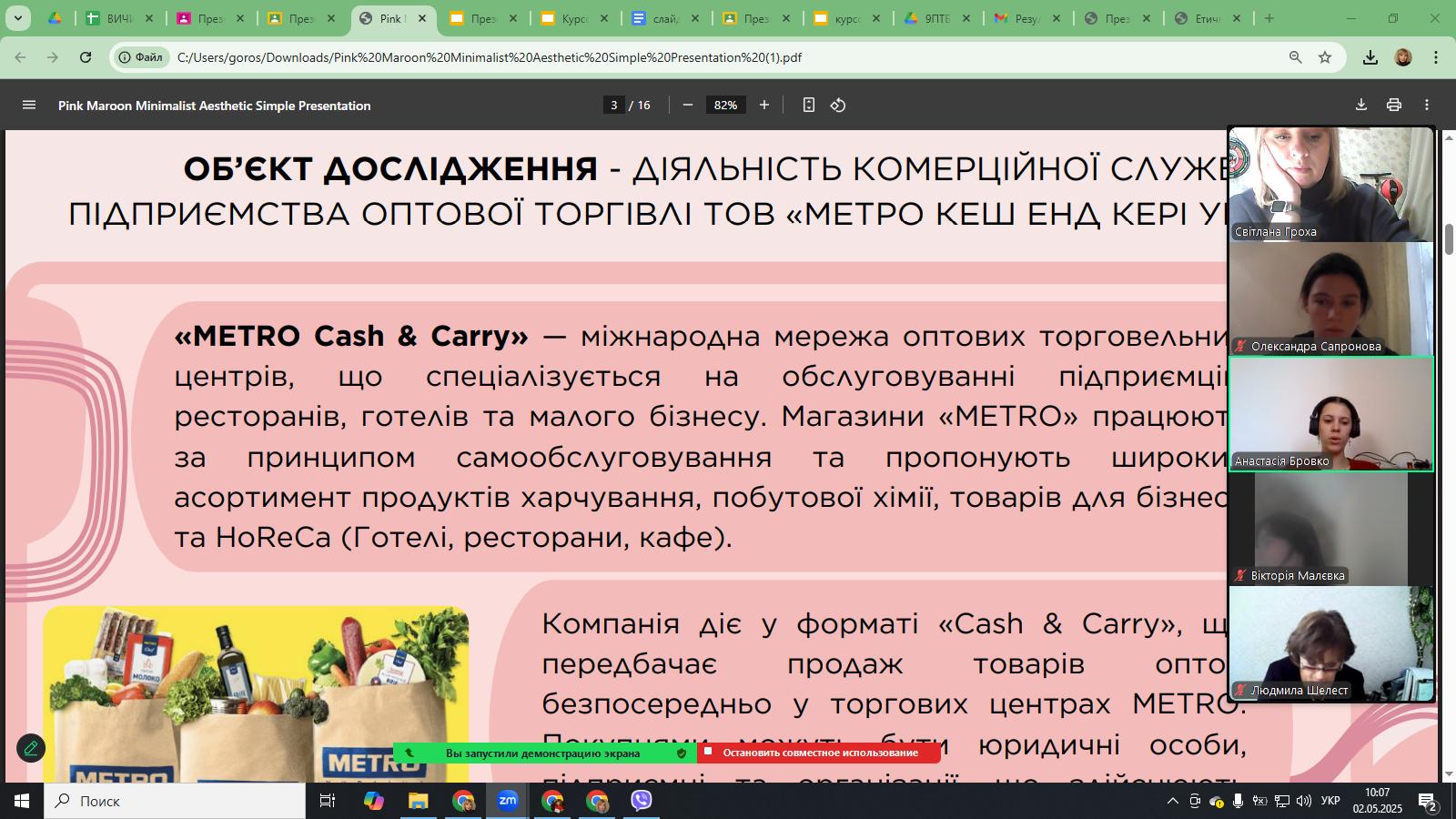This screenshot has height=819, width=1456.
Task: Open Zoom from the taskbar
Action: pyautogui.click(x=507, y=801)
